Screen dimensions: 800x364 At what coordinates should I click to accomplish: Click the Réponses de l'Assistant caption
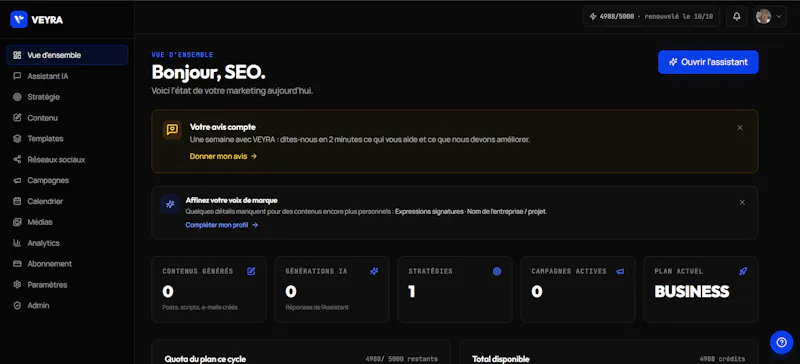click(317, 307)
